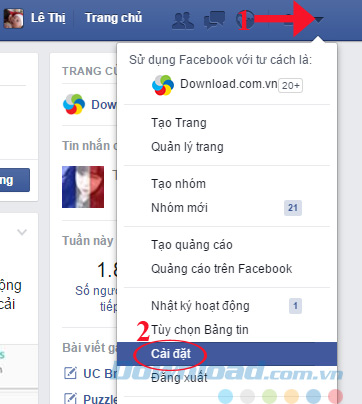
Task: Open the UC Br recent post link
Action: [100, 374]
